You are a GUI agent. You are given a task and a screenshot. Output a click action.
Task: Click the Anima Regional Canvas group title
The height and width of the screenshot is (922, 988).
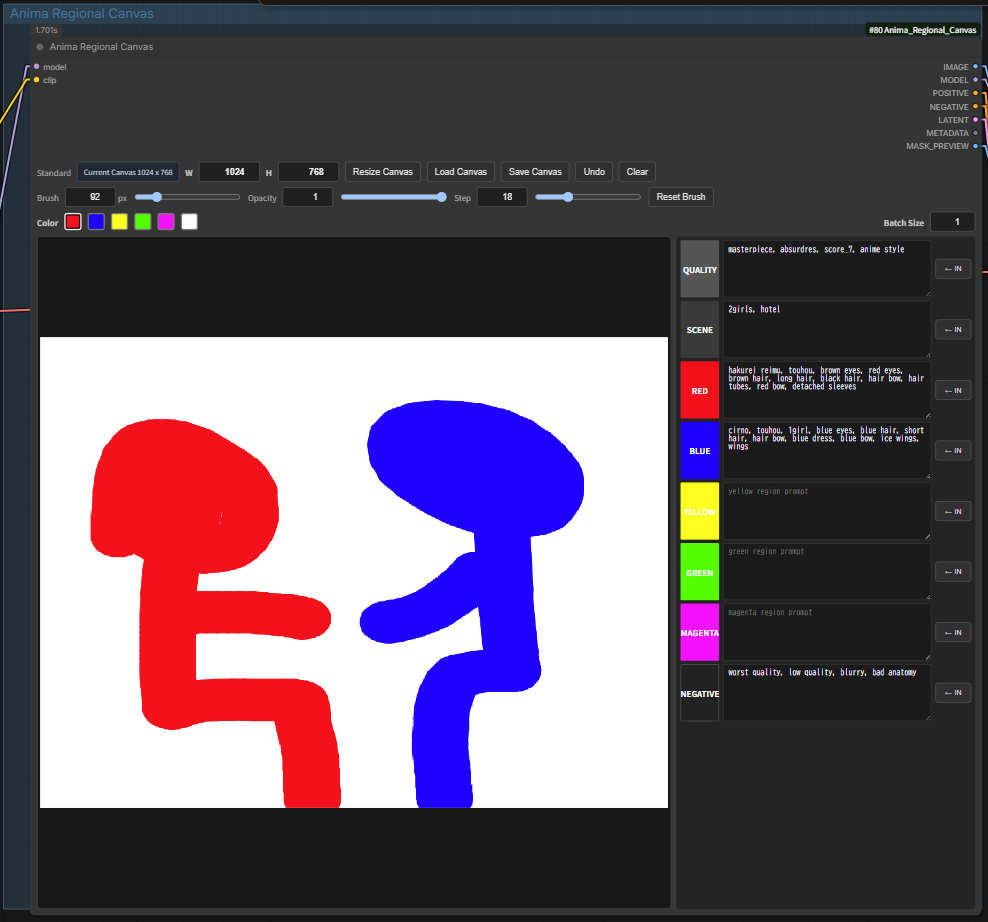[82, 13]
